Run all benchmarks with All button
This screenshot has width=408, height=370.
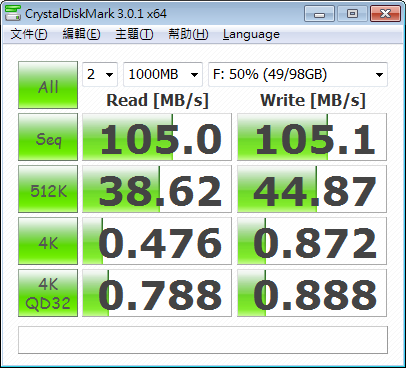(48, 85)
